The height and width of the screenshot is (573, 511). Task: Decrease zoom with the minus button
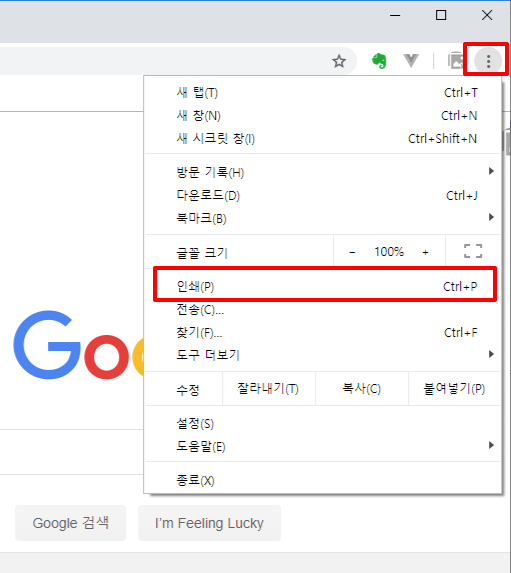(352, 252)
